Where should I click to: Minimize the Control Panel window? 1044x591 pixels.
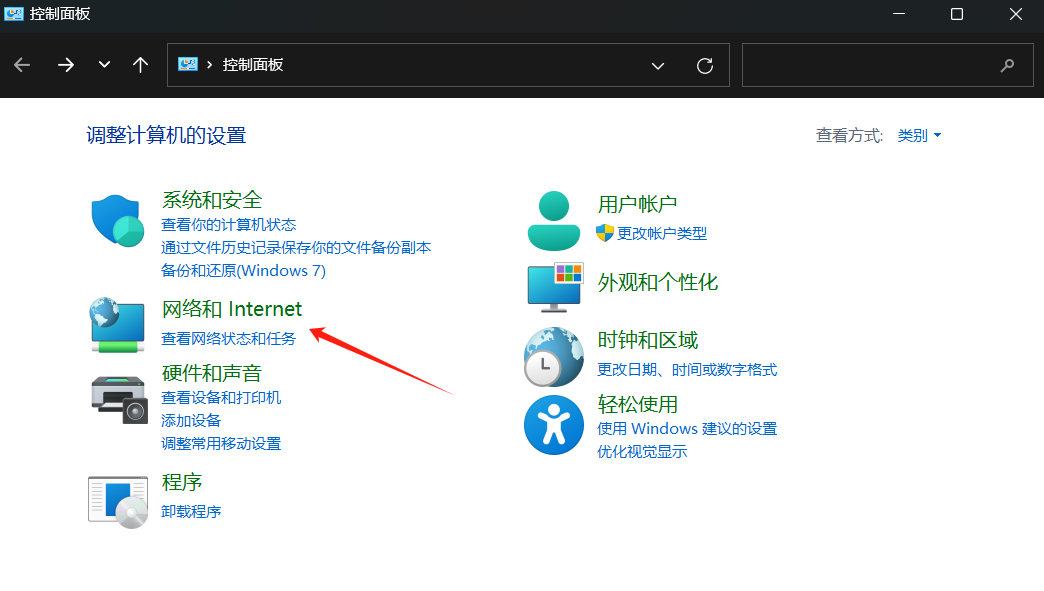click(x=899, y=14)
